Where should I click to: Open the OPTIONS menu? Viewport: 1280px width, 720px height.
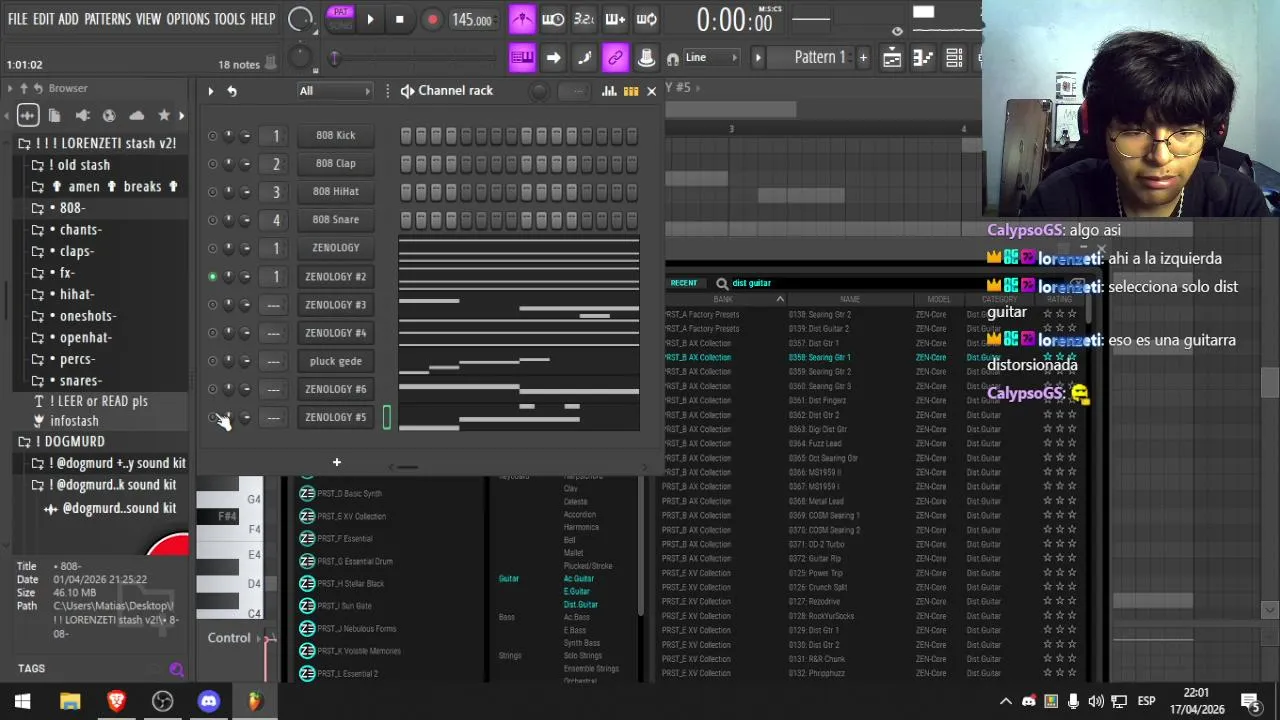pos(188,19)
